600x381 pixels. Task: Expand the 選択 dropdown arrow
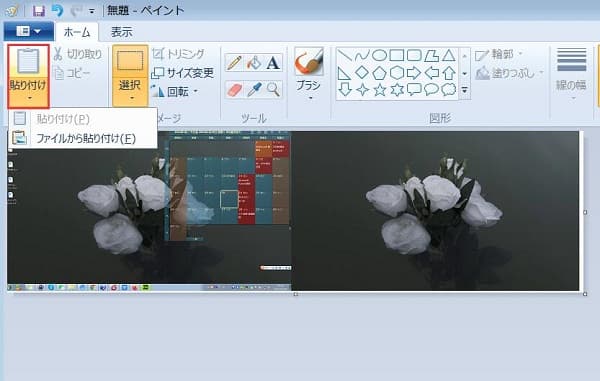[131, 98]
